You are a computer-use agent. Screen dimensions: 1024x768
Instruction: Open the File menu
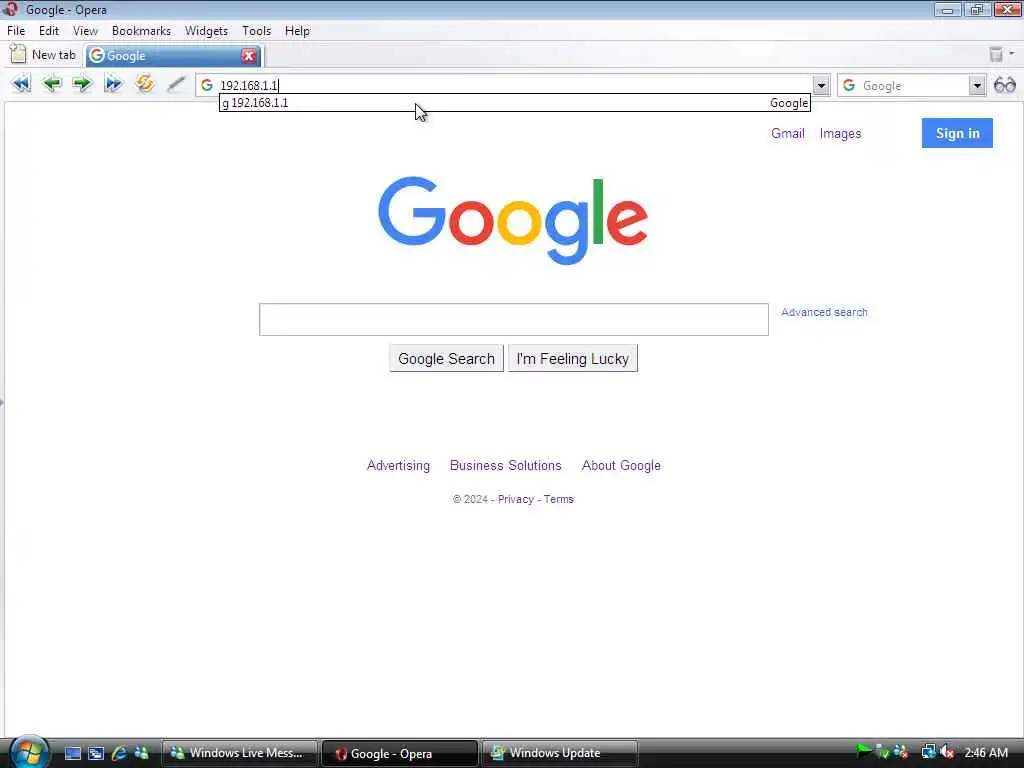[x=16, y=31]
